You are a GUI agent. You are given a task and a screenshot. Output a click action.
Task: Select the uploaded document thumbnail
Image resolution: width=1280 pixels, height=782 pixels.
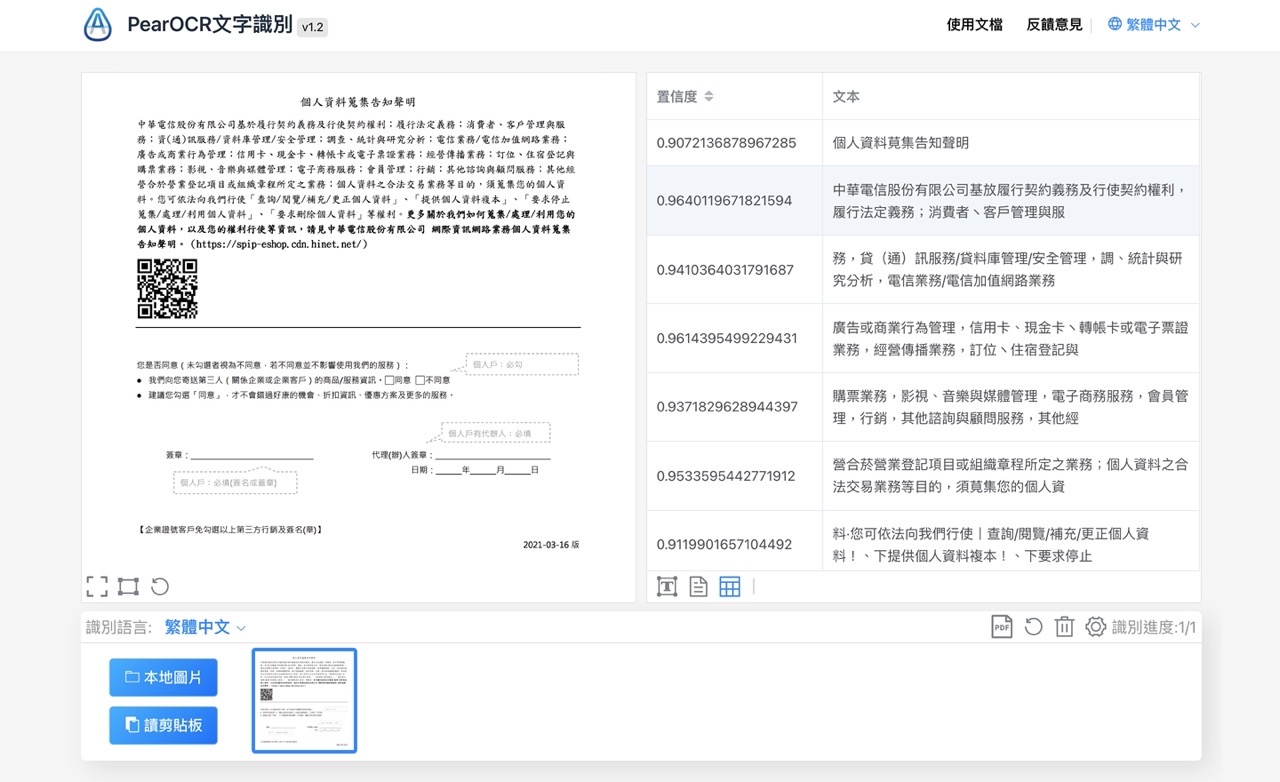(305, 700)
